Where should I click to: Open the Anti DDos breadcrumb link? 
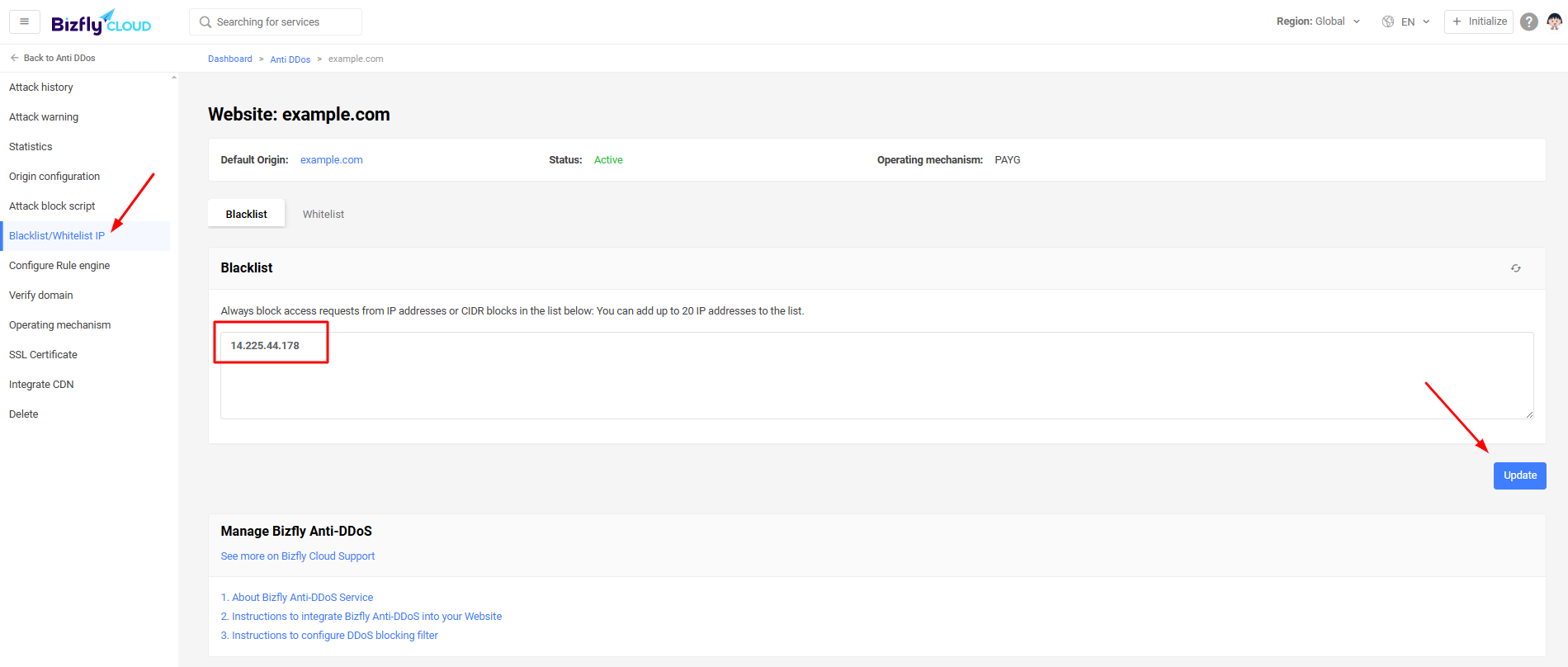[x=290, y=59]
